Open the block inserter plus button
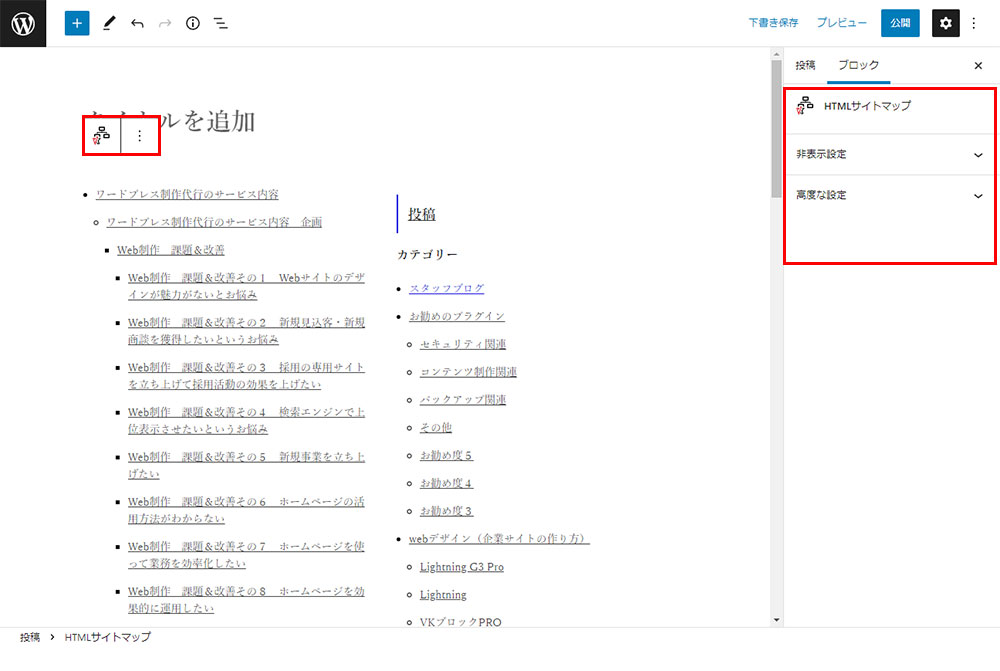The width and height of the screenshot is (1000, 671). point(77,23)
